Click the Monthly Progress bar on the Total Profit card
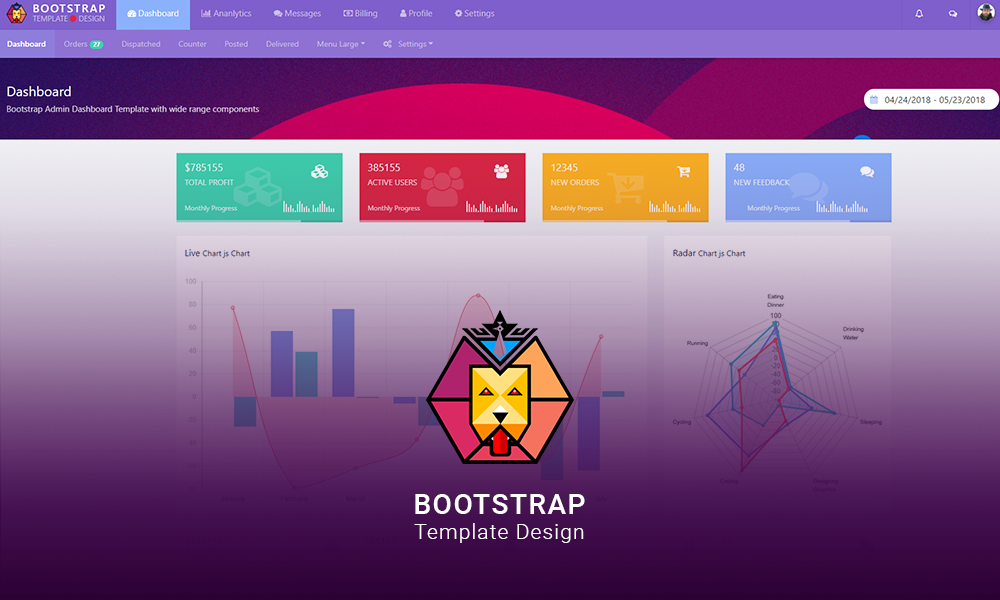1000x600 pixels. pyautogui.click(x=238, y=221)
